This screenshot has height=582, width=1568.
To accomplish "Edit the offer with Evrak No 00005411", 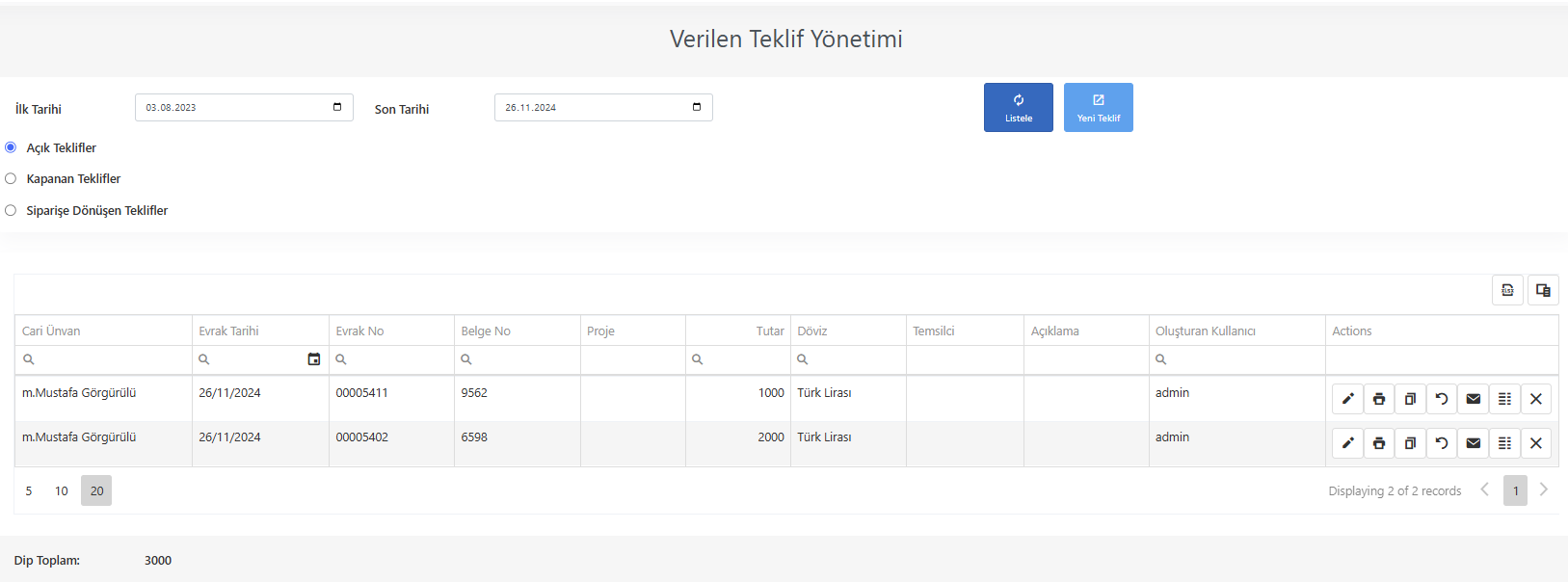I will pyautogui.click(x=1347, y=399).
